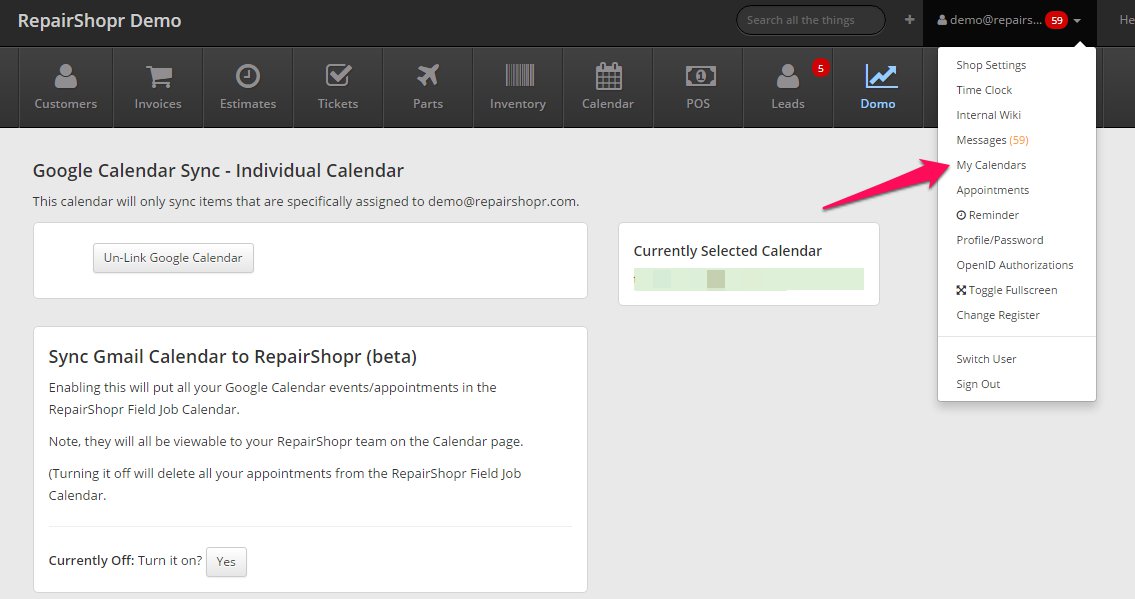Open Tickets via the checkmark icon

(x=338, y=75)
